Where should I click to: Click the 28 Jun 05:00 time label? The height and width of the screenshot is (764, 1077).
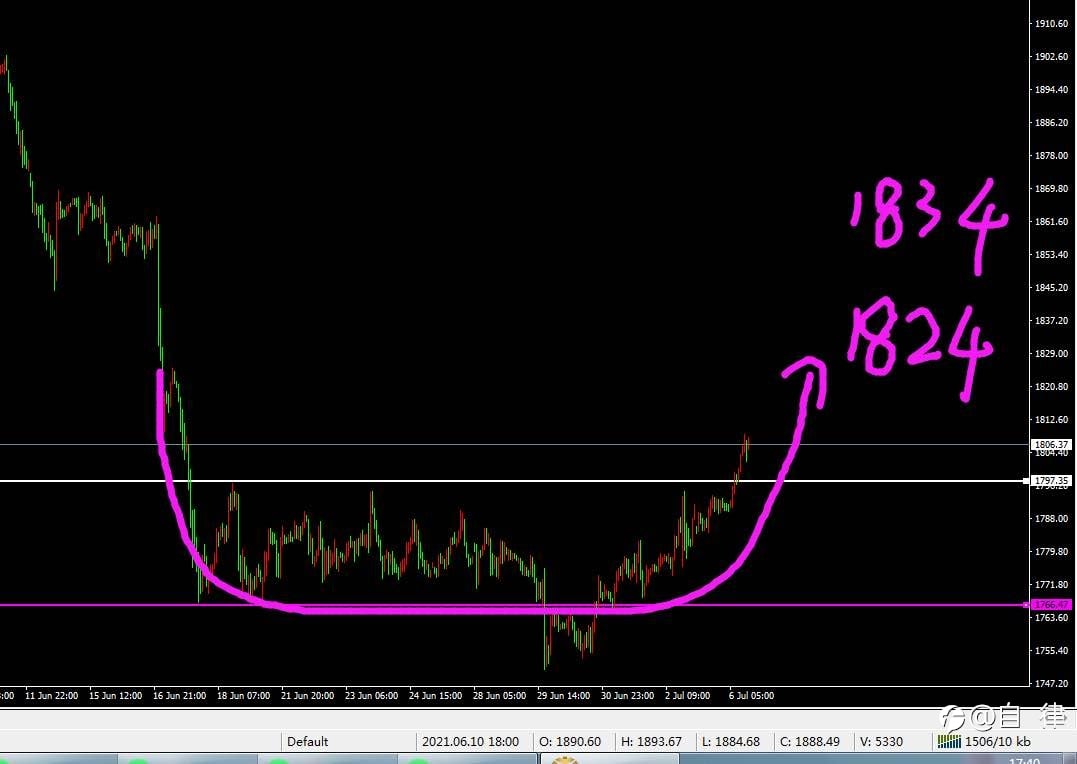click(x=499, y=695)
